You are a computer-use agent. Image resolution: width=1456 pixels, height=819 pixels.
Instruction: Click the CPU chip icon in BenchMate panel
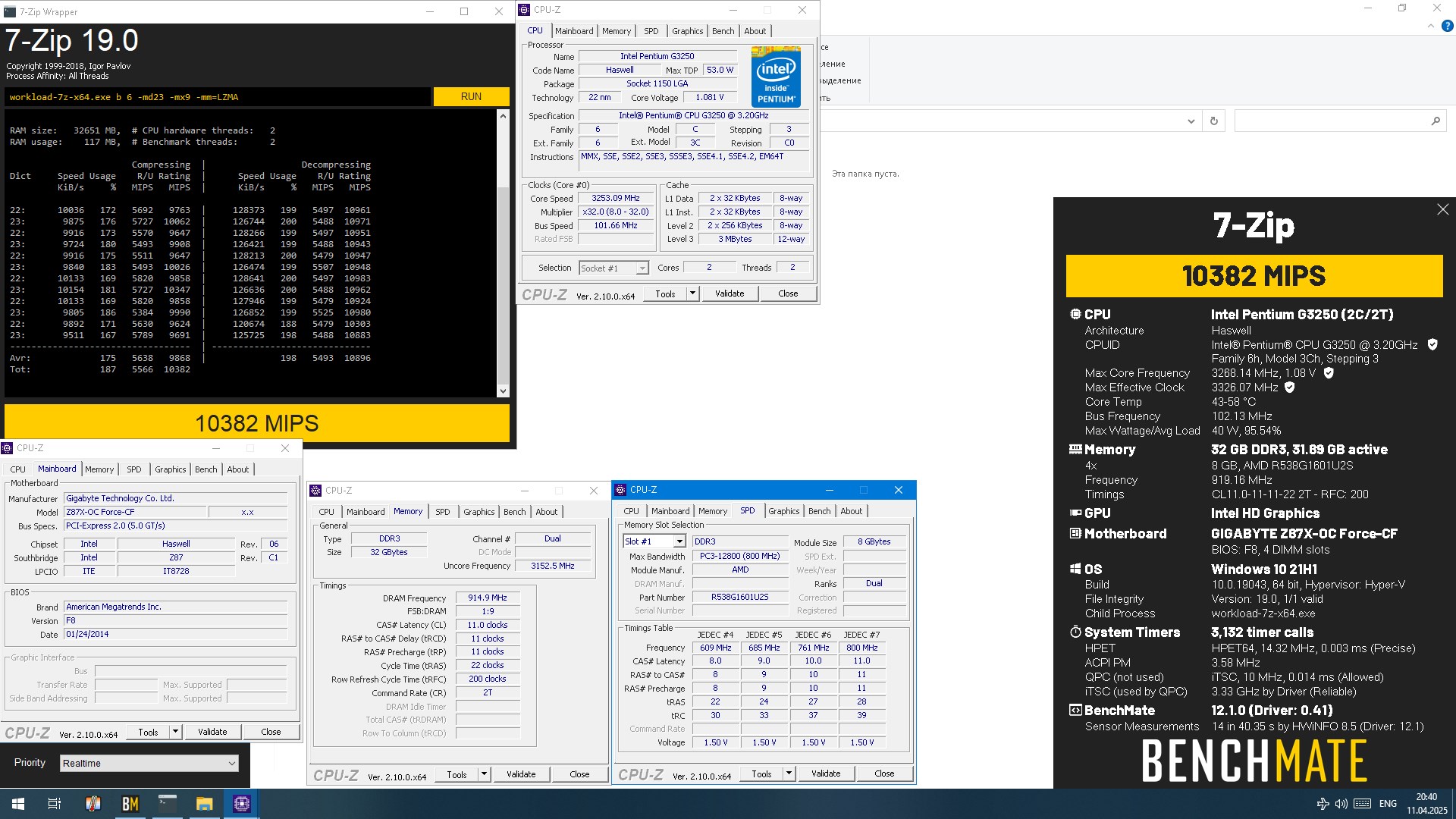tap(1075, 315)
